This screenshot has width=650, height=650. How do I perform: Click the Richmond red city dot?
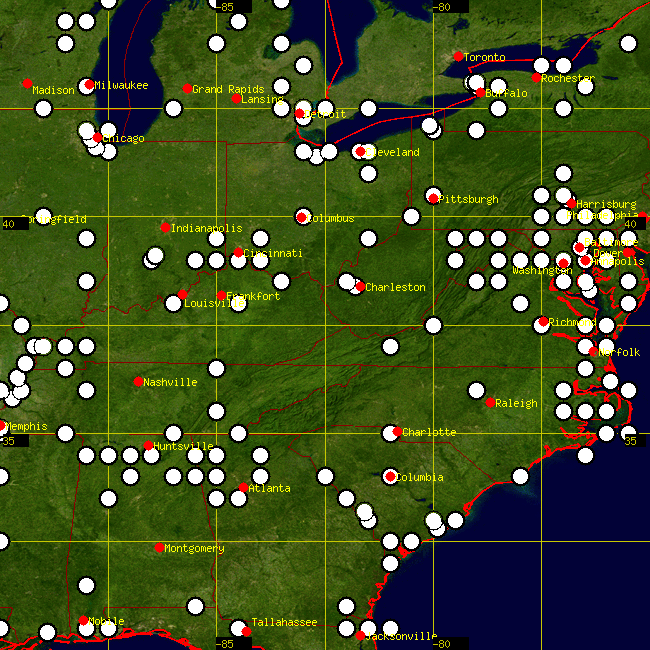click(x=543, y=321)
